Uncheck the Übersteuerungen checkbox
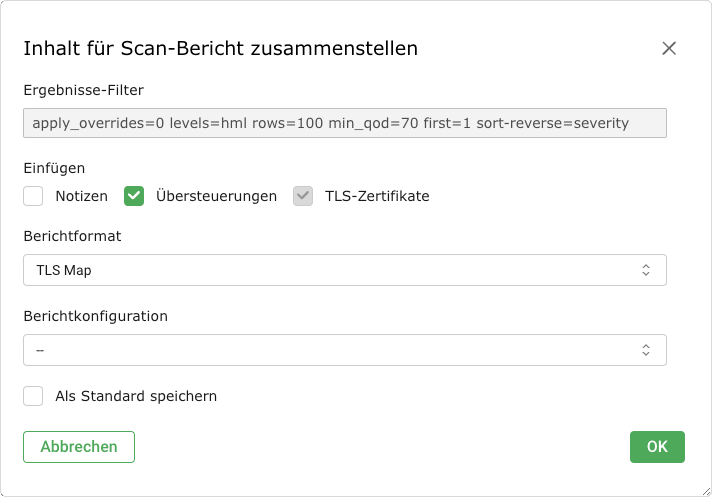Viewport: 712px width, 497px height. (134, 196)
